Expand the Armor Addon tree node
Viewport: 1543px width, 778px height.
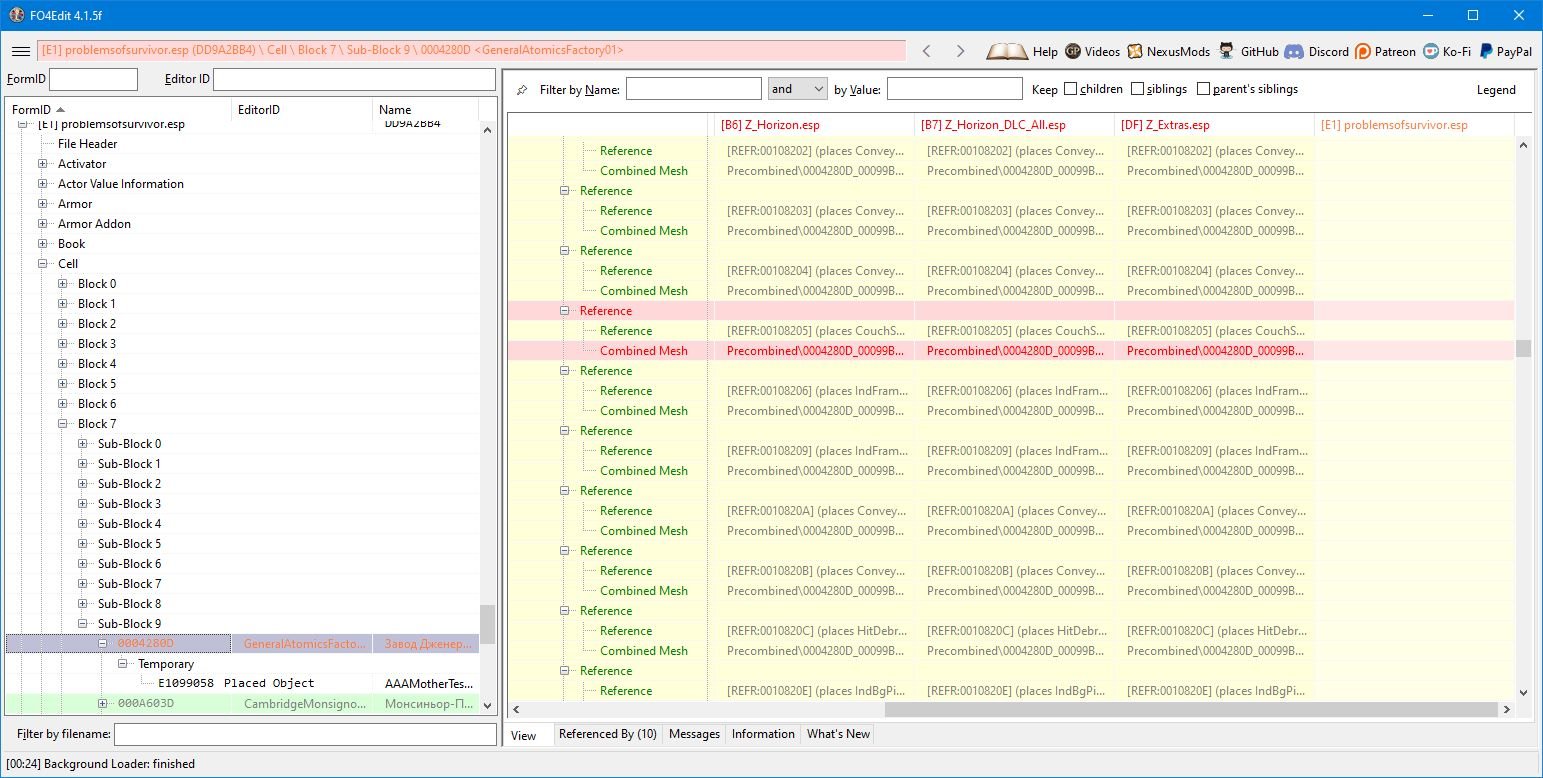tap(43, 224)
